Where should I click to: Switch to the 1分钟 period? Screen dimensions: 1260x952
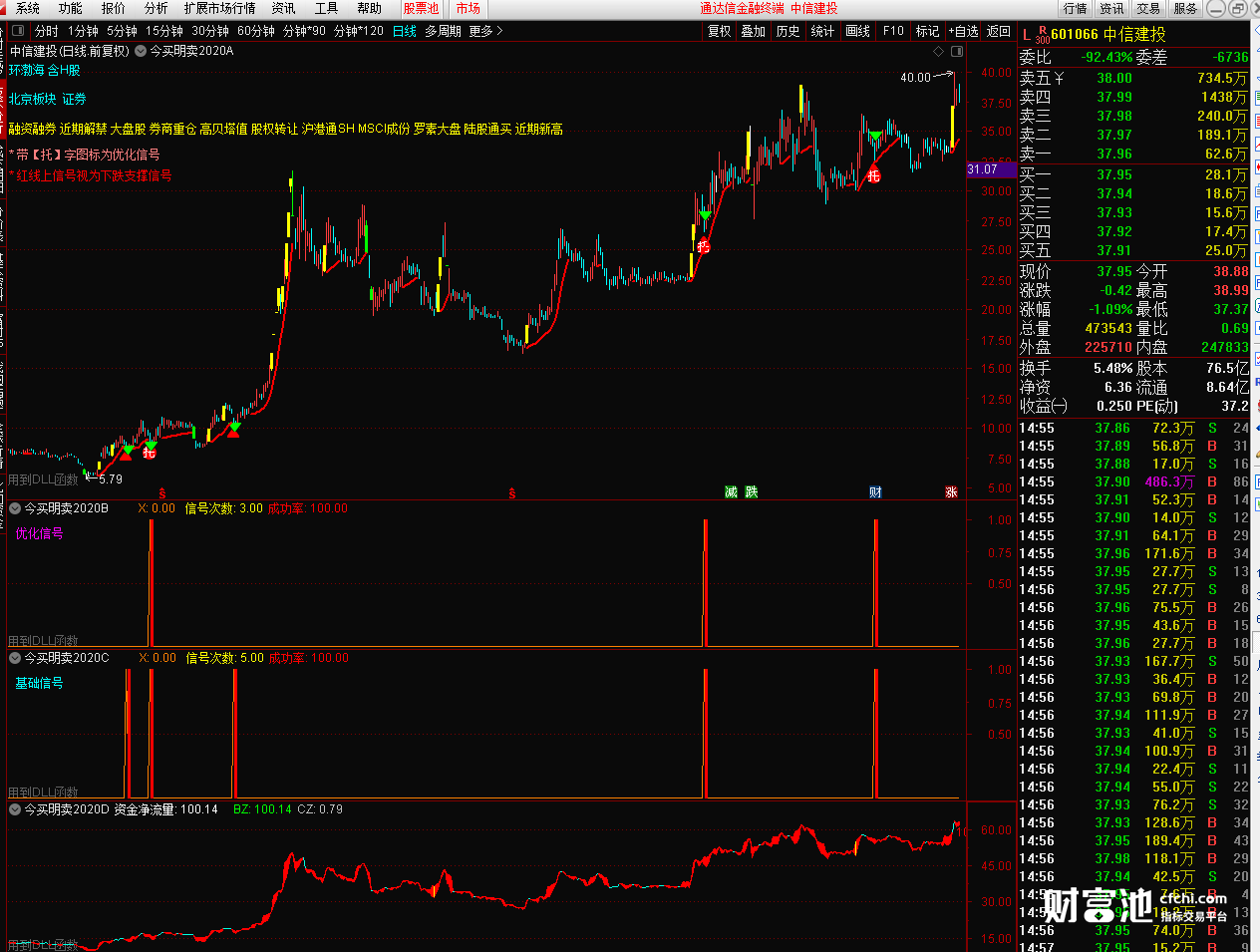tap(84, 31)
